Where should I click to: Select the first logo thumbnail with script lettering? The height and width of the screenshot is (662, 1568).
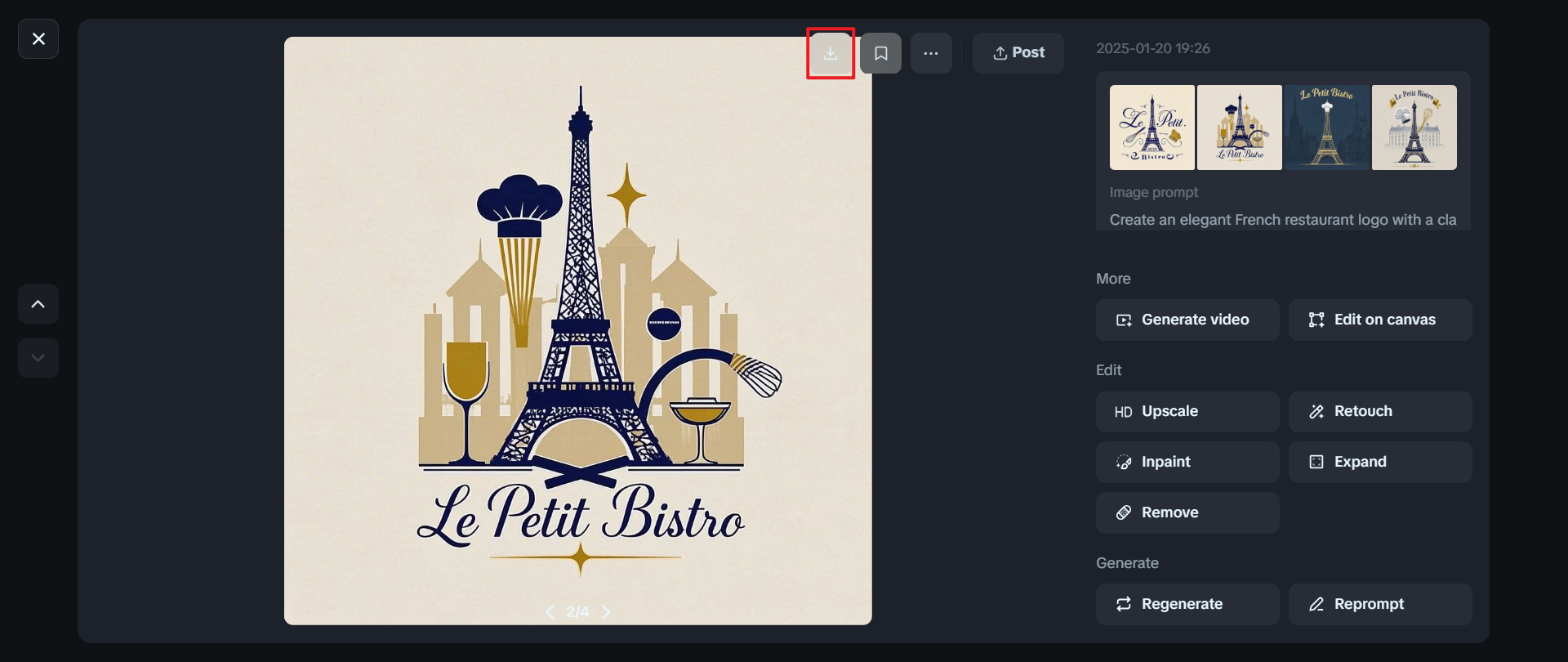(1152, 127)
